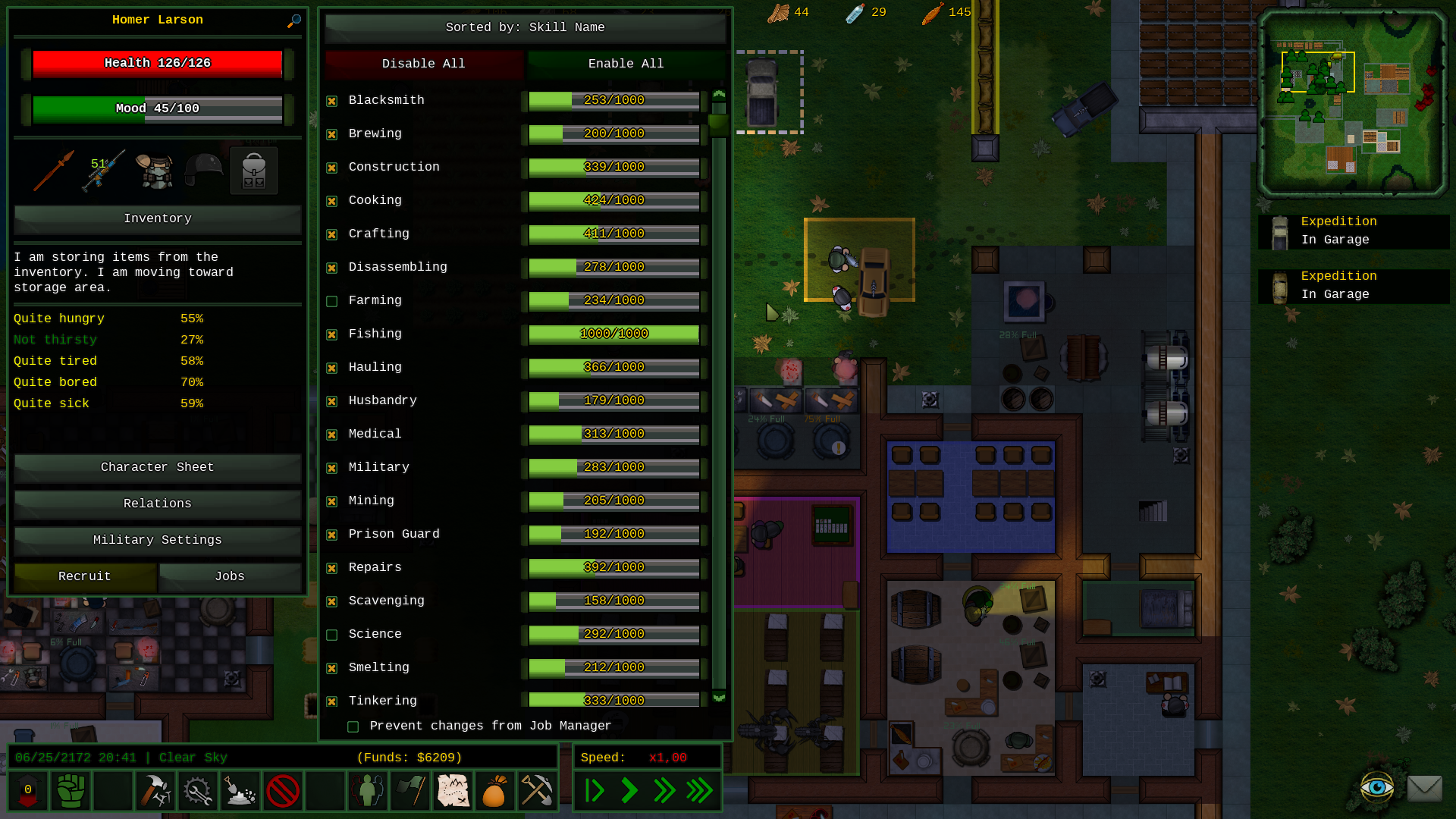Click Recruit button for new member

click(84, 575)
